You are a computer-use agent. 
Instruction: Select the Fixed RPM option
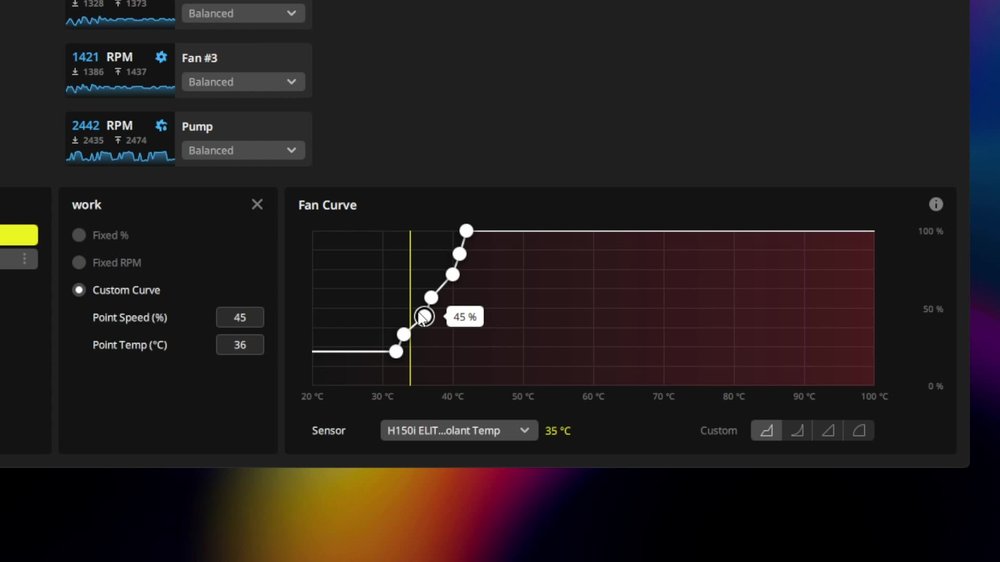pos(79,262)
